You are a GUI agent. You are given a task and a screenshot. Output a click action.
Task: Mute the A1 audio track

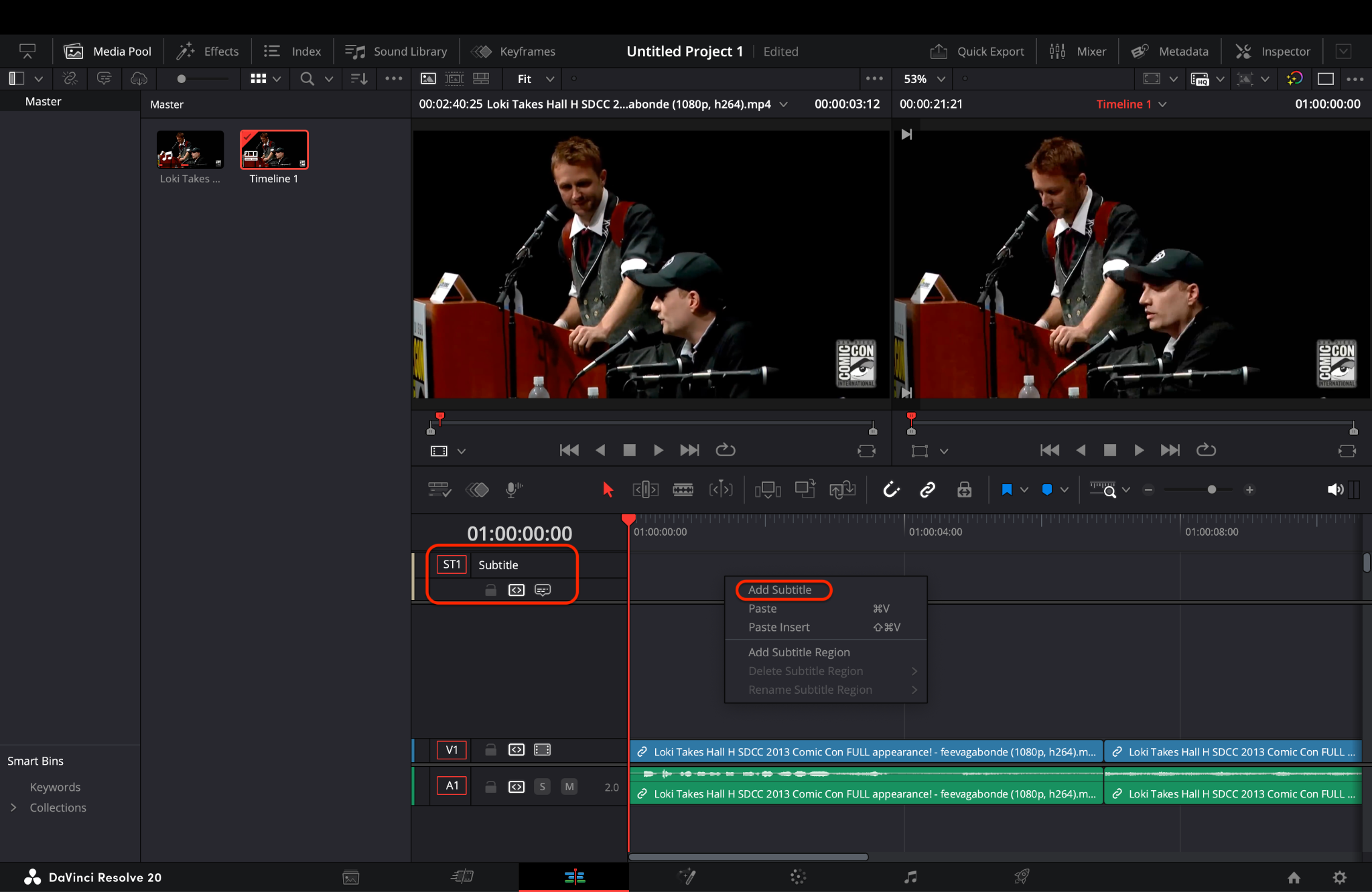pos(569,786)
